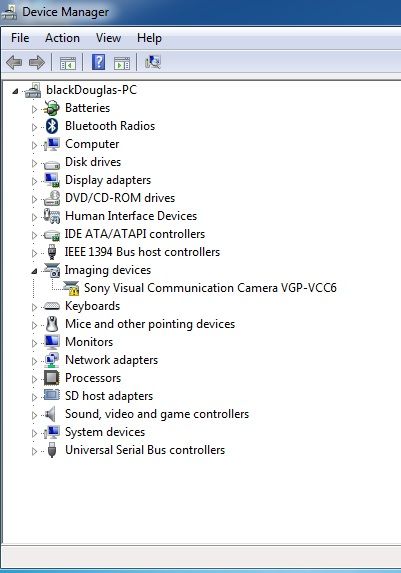The height and width of the screenshot is (573, 401).
Task: Click the Bluetooth Radios icon
Action: click(x=52, y=126)
